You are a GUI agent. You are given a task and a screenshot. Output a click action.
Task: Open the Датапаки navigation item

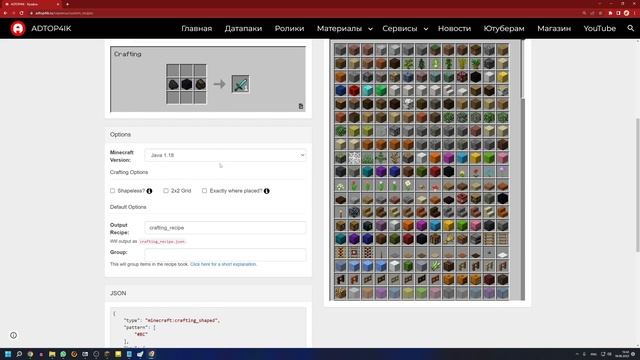pos(243,29)
